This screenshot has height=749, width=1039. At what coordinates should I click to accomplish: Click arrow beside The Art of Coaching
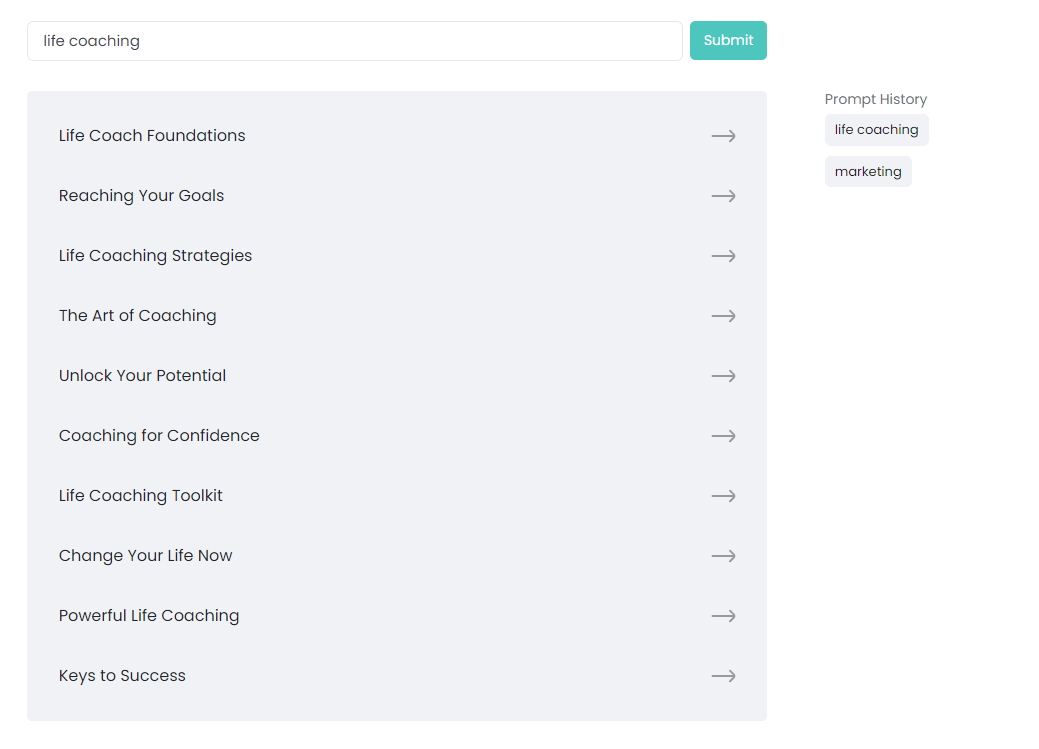[723, 316]
